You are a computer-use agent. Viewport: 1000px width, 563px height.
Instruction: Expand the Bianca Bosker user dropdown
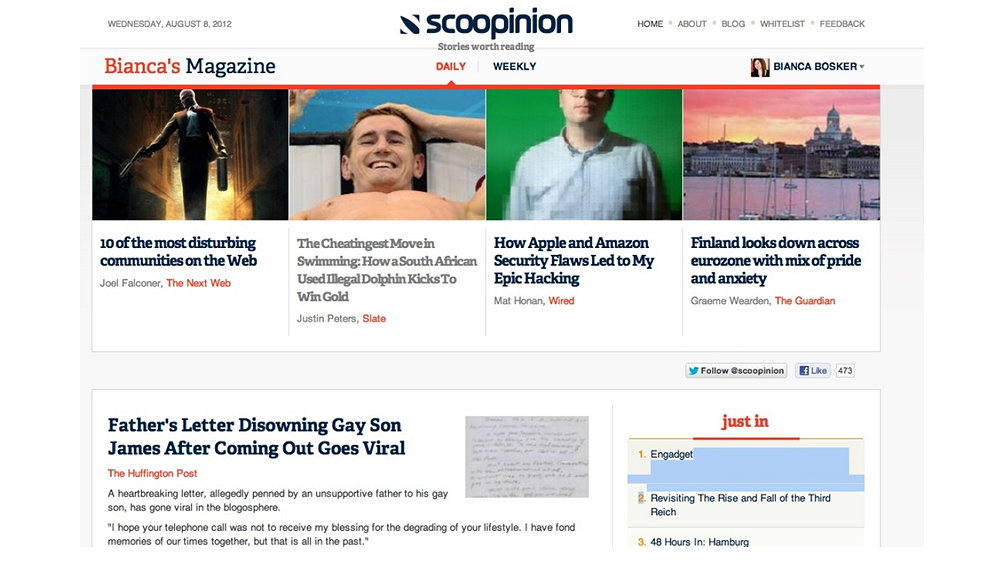coord(862,67)
